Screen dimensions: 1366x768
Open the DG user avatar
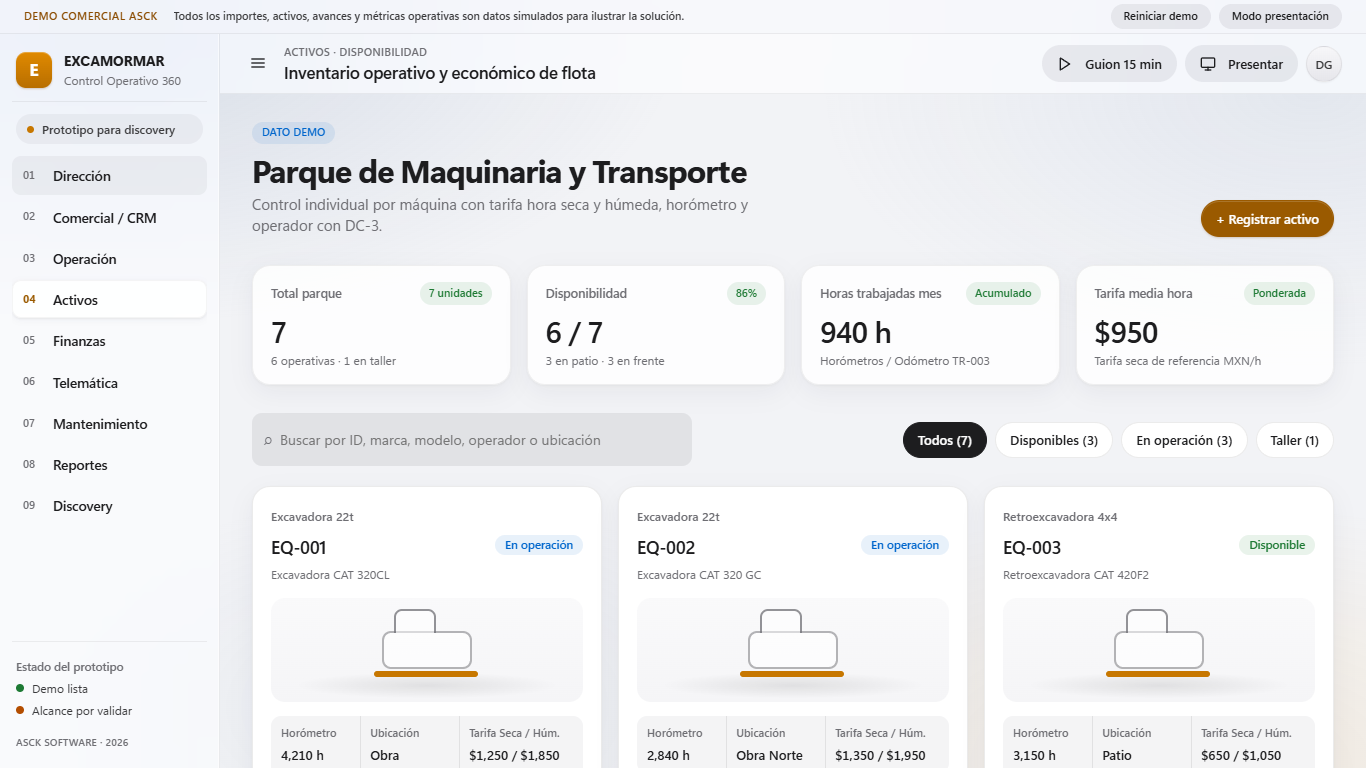click(x=1324, y=64)
